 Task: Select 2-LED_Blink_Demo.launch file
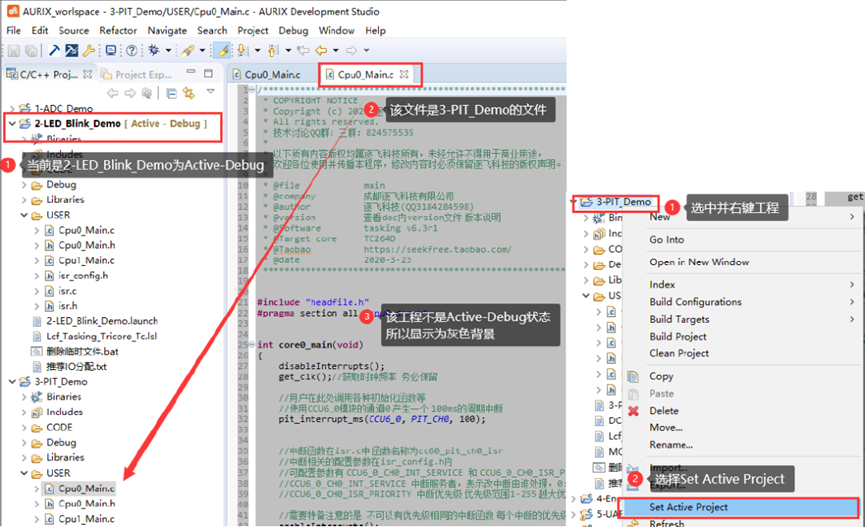click(x=102, y=321)
